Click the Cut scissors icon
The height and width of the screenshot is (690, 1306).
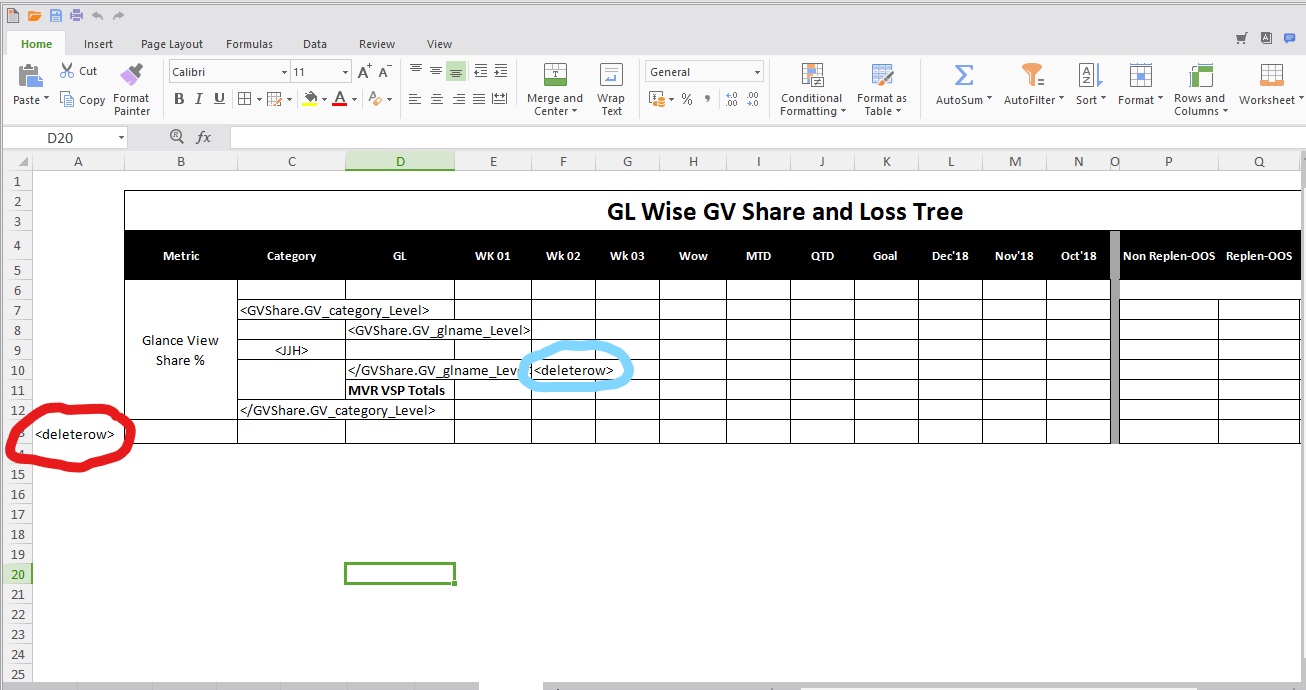tap(67, 70)
